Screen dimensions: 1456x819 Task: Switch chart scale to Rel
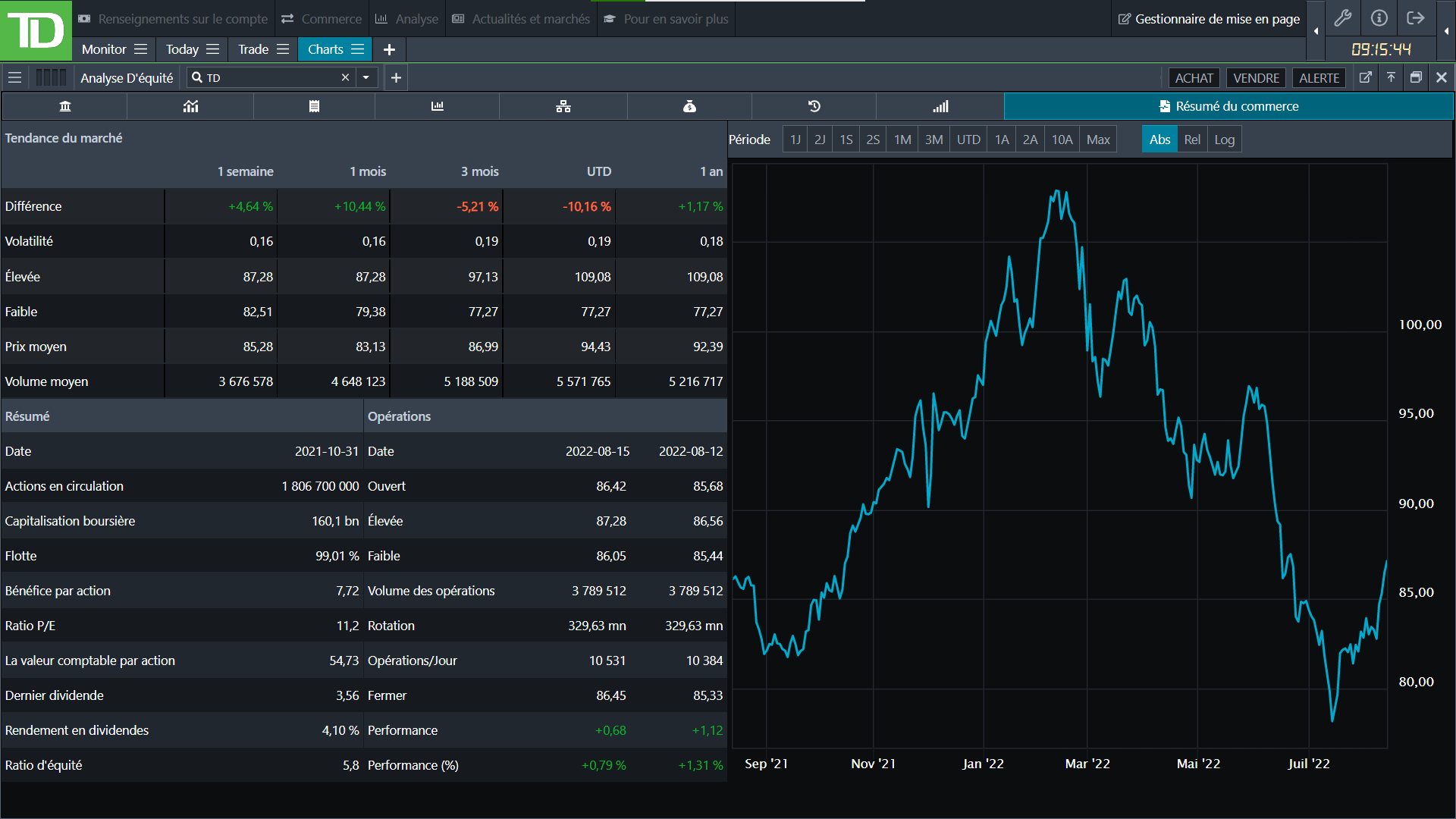[x=1192, y=140]
